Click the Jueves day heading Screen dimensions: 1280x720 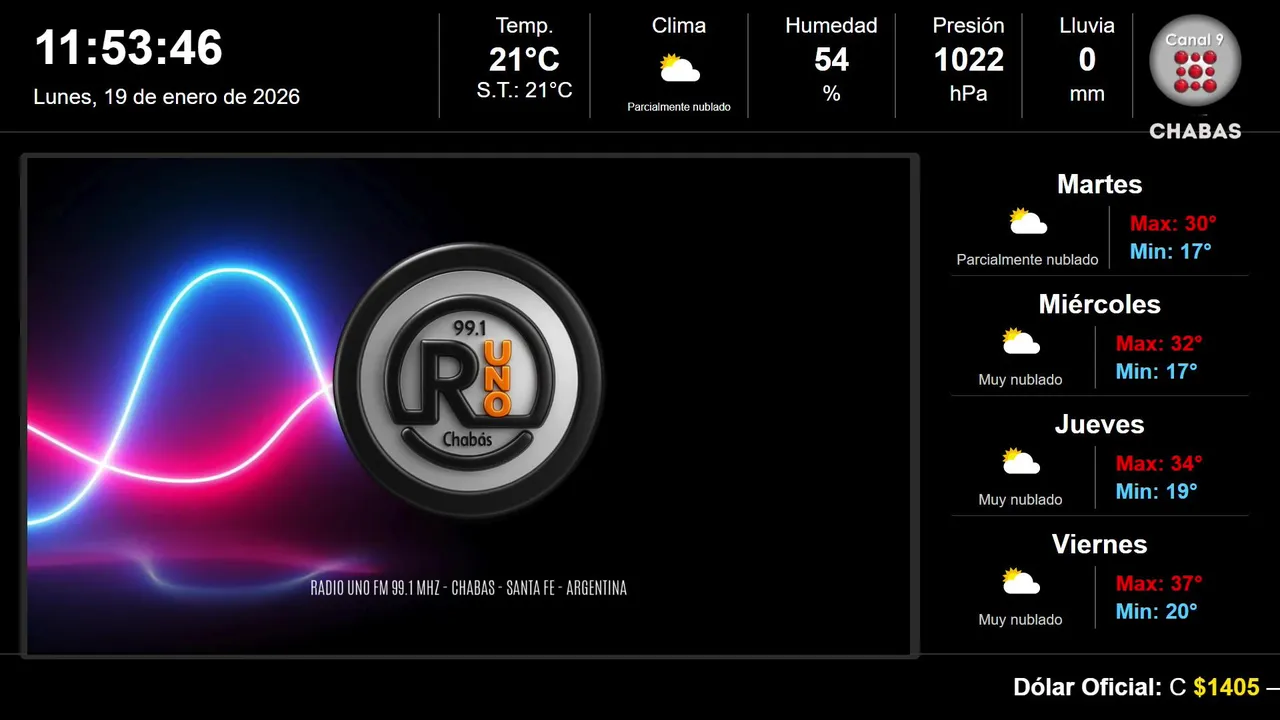pos(1099,424)
